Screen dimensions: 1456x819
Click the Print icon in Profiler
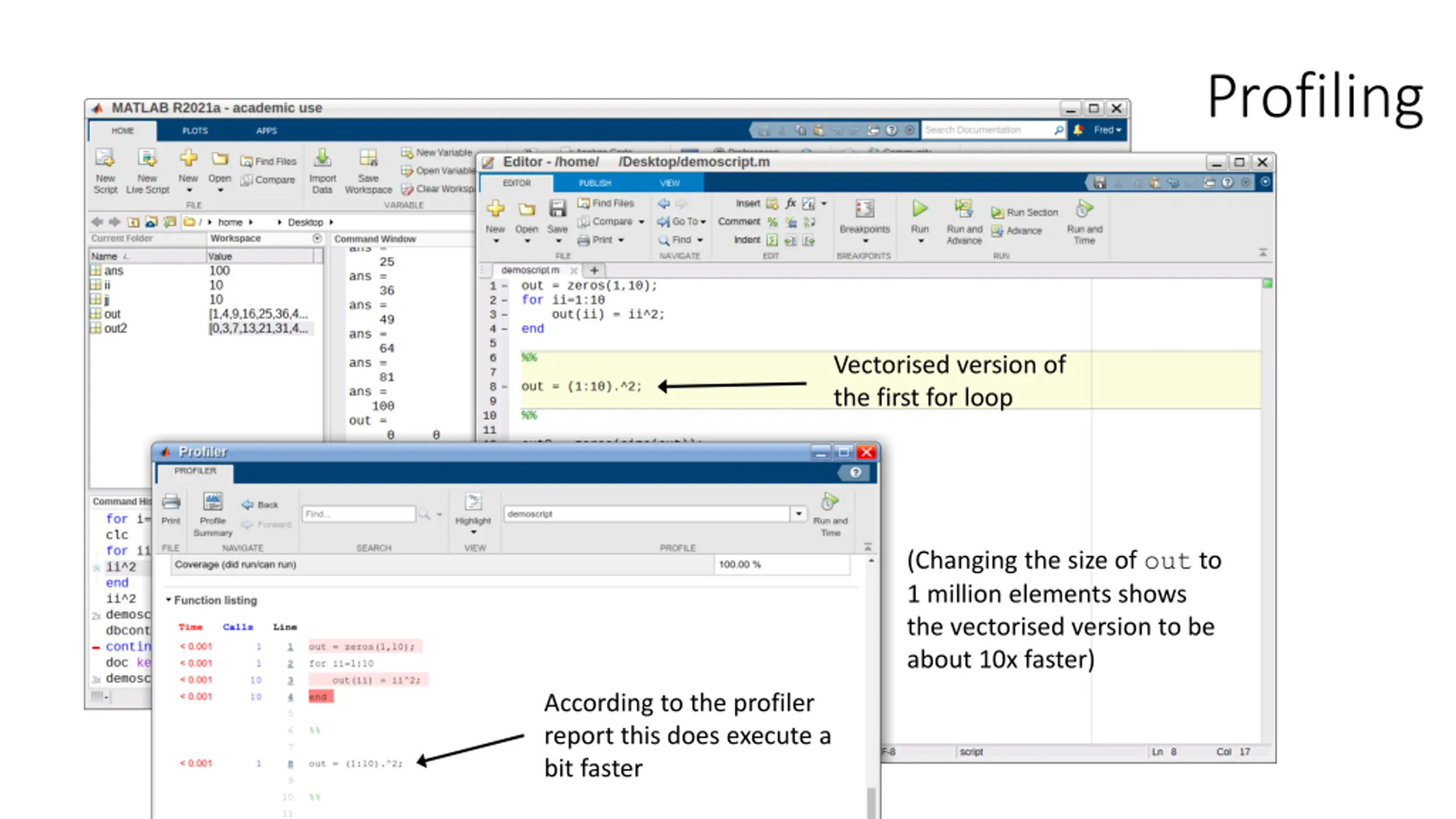tap(171, 502)
